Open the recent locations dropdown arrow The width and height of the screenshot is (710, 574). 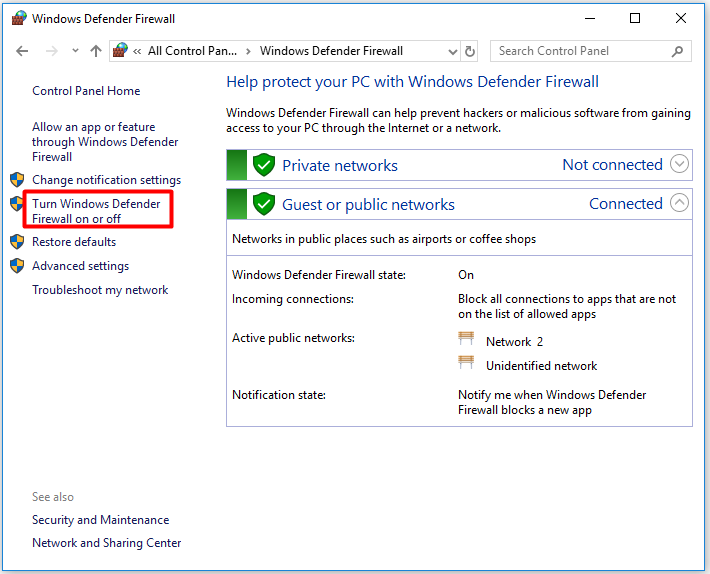75,51
